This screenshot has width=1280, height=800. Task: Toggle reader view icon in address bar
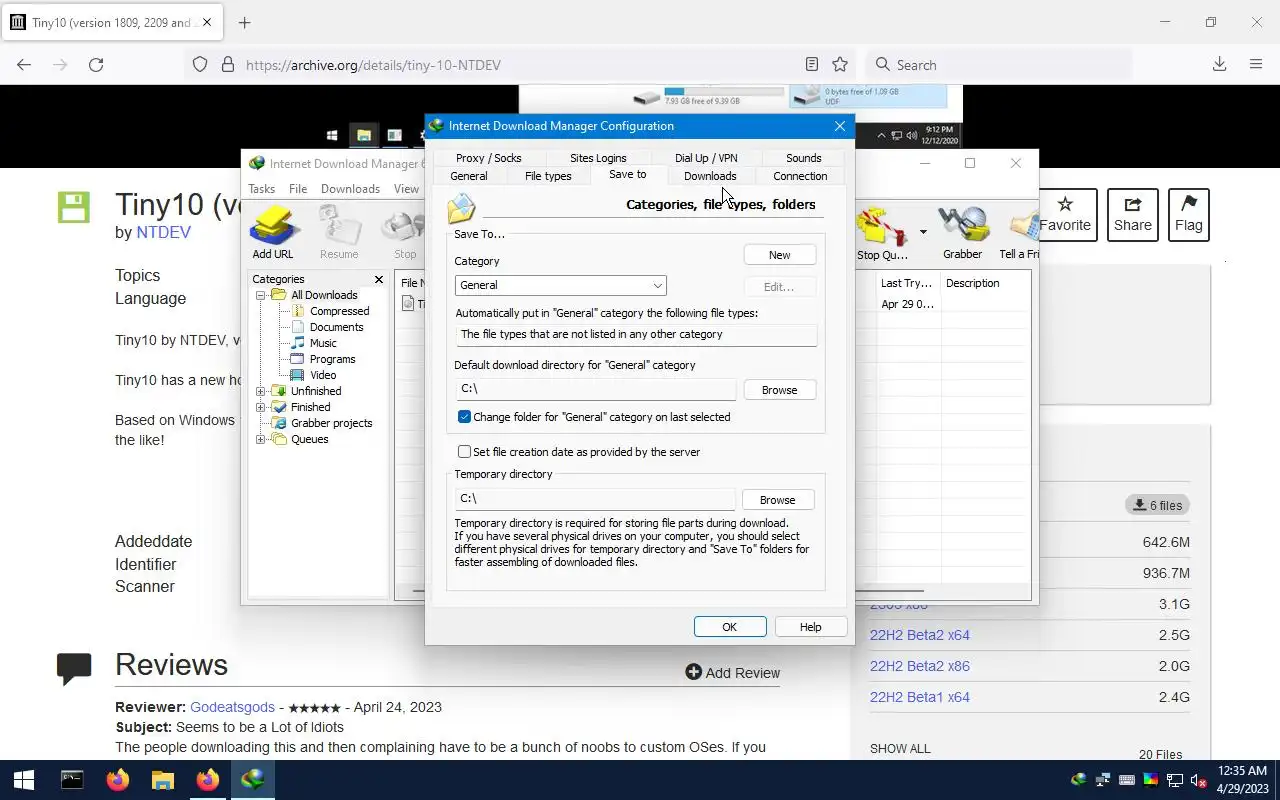click(x=812, y=64)
